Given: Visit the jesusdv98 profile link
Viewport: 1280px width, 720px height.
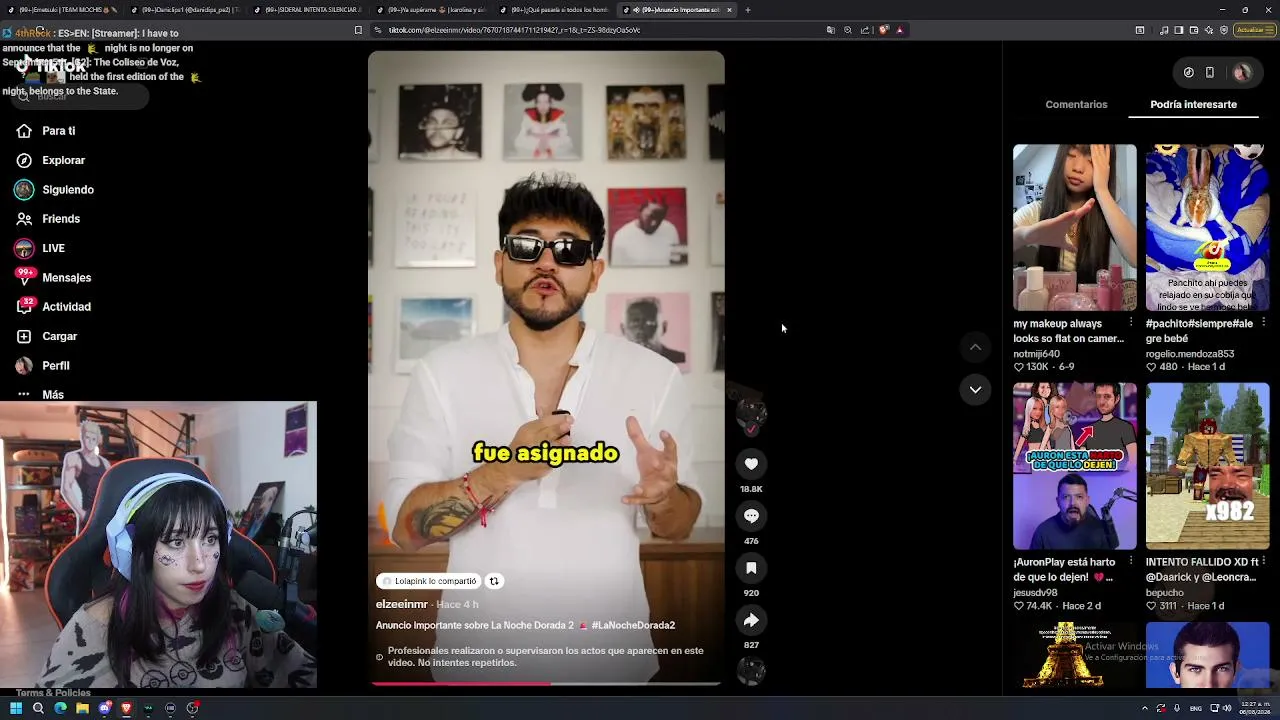Looking at the screenshot, I should pyautogui.click(x=1034, y=593).
